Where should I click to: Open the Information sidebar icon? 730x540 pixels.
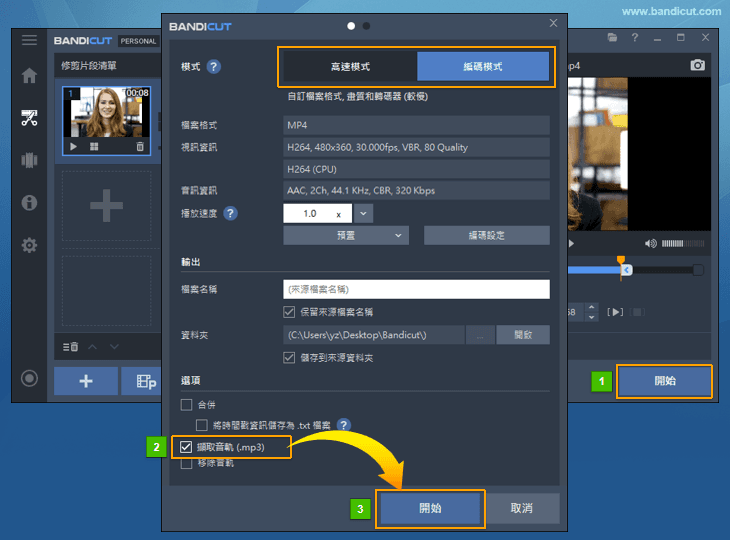click(29, 202)
